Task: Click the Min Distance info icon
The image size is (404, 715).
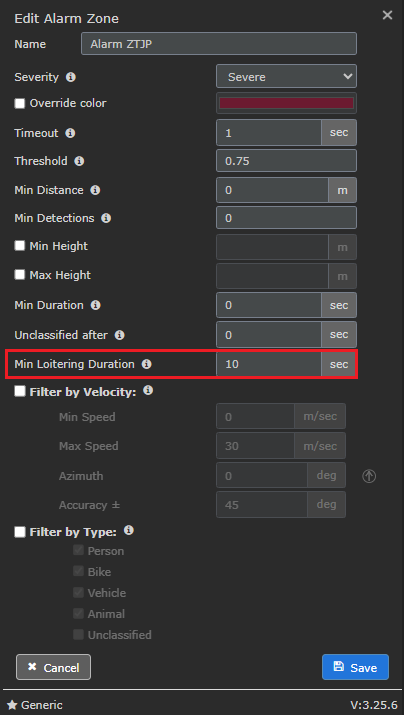Action: click(x=95, y=190)
